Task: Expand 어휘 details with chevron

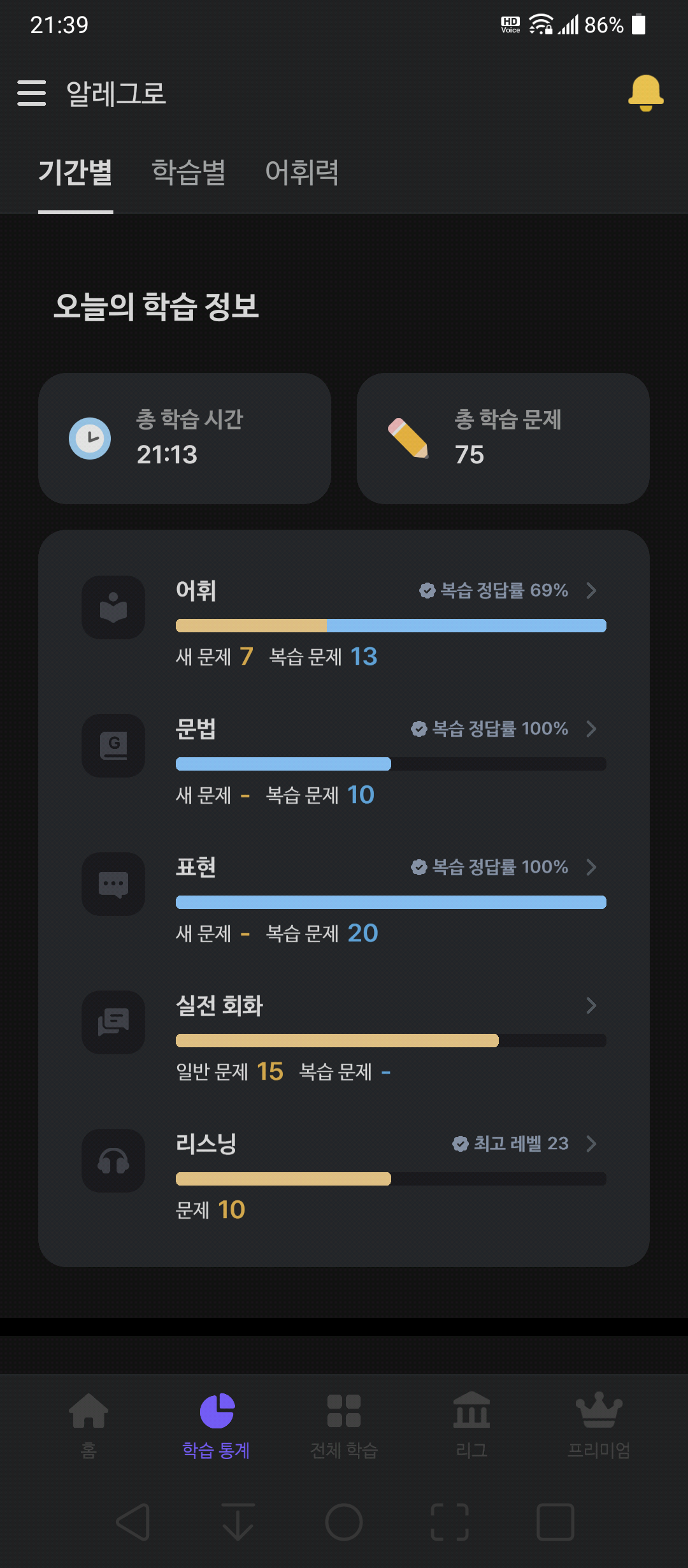Action: [x=591, y=590]
